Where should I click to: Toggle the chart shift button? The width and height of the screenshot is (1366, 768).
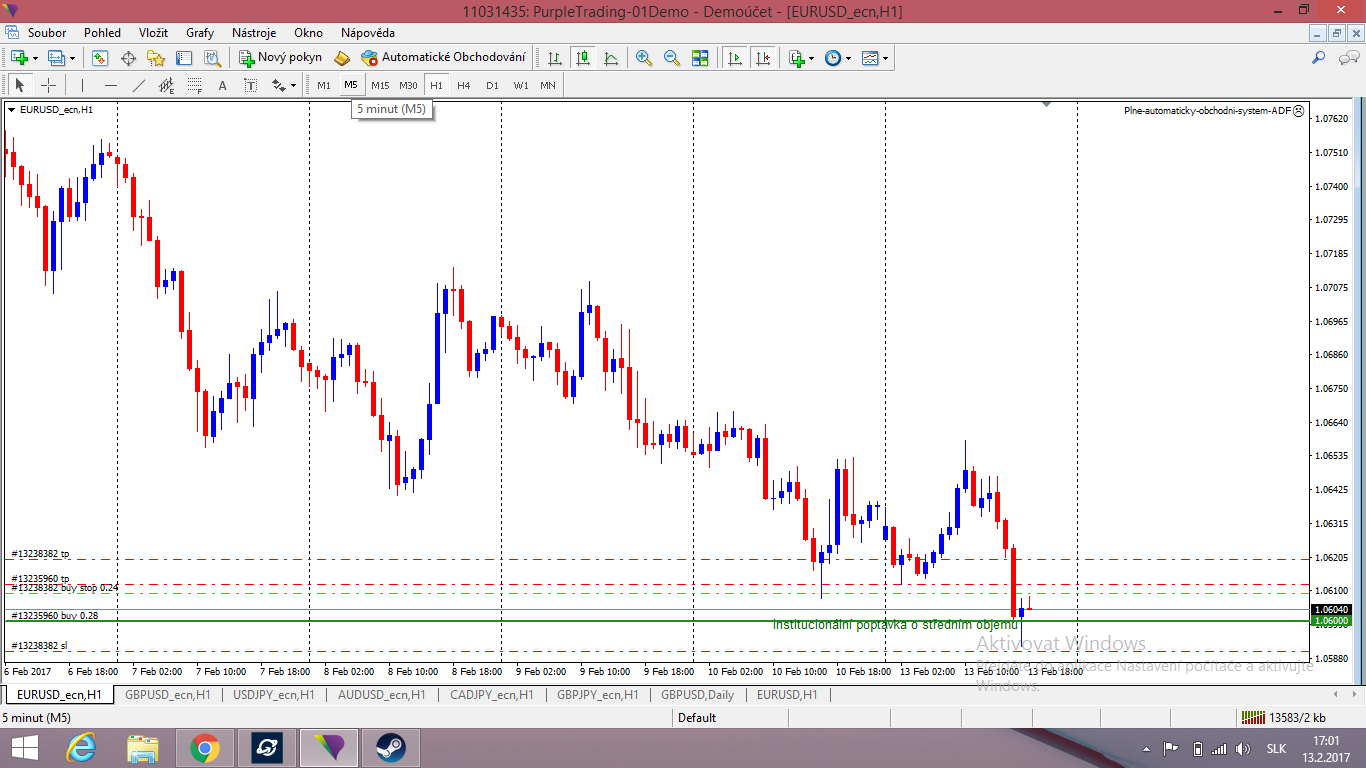pyautogui.click(x=763, y=58)
